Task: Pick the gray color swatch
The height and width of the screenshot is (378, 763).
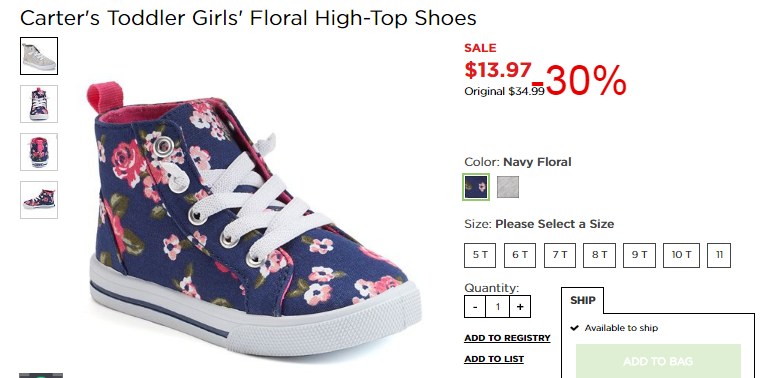Action: coord(508,187)
